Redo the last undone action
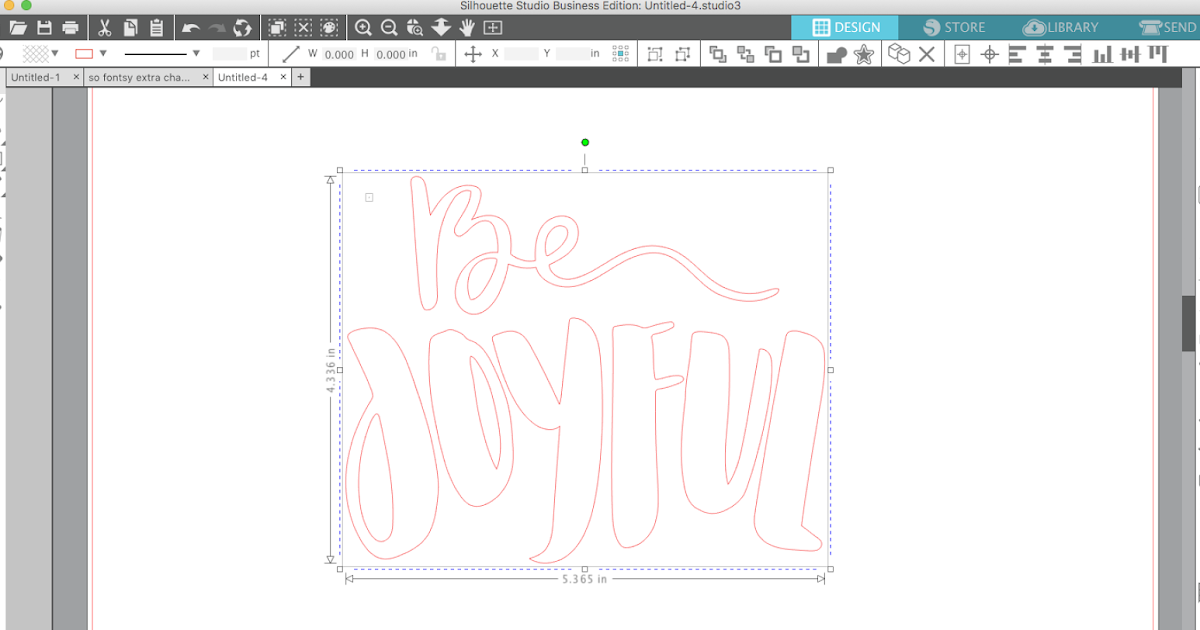 (217, 28)
